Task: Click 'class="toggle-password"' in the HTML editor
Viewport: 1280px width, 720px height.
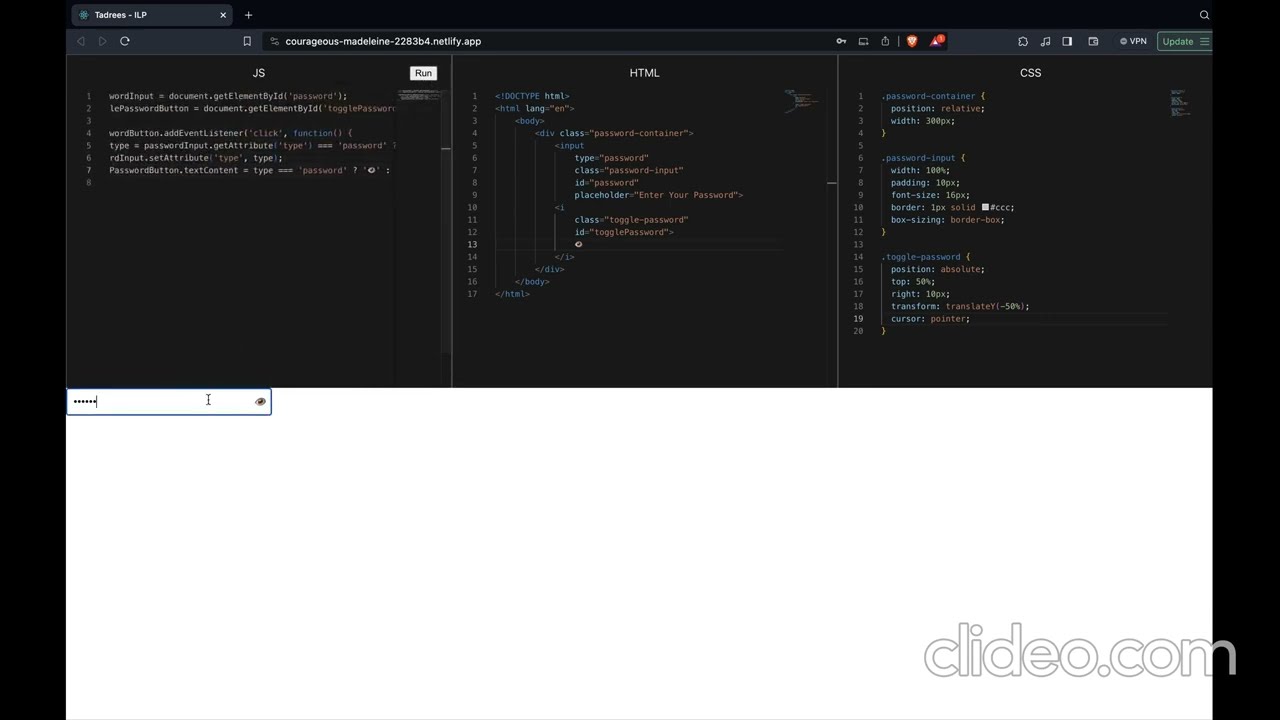Action: (x=631, y=220)
